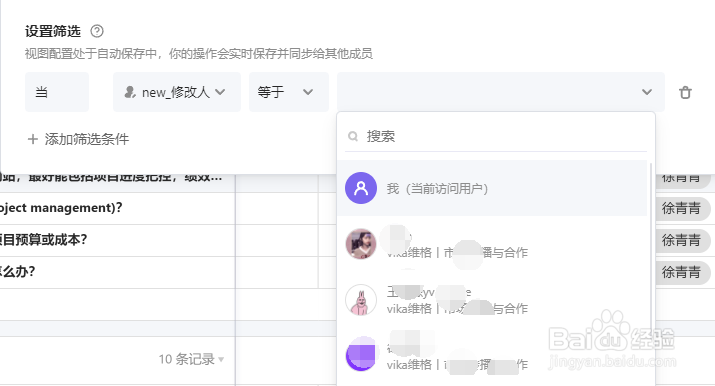The width and height of the screenshot is (715, 386).
Task: Click the purple current-user avatar icon
Action: point(361,188)
